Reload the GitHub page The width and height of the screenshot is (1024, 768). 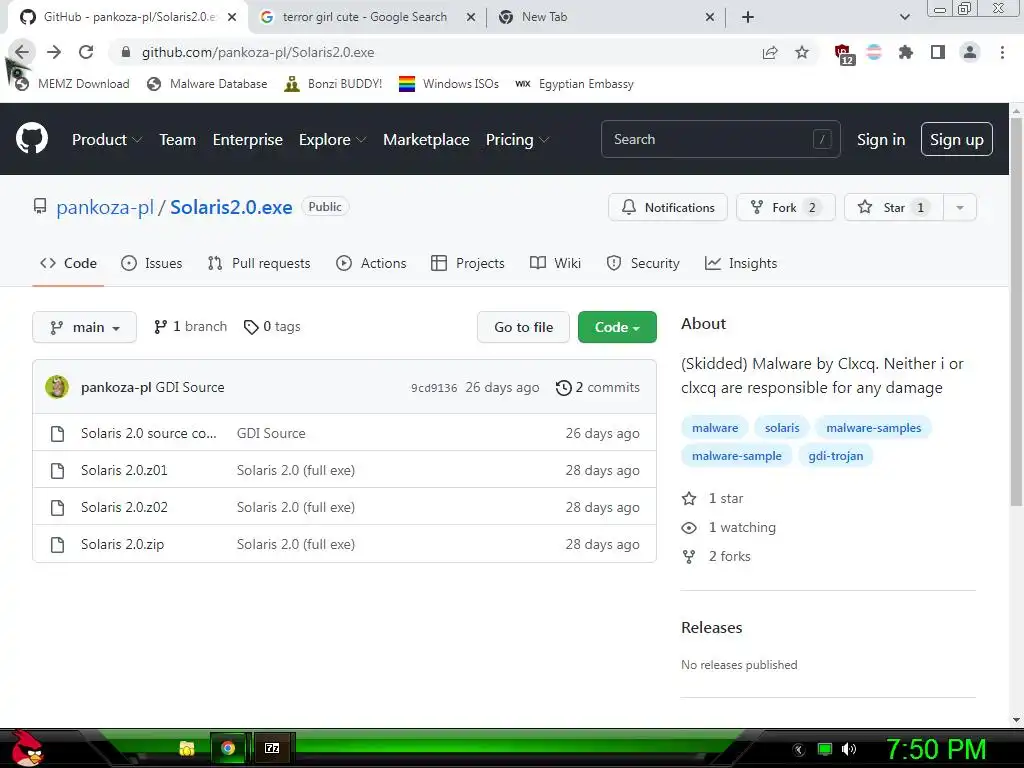(x=86, y=52)
